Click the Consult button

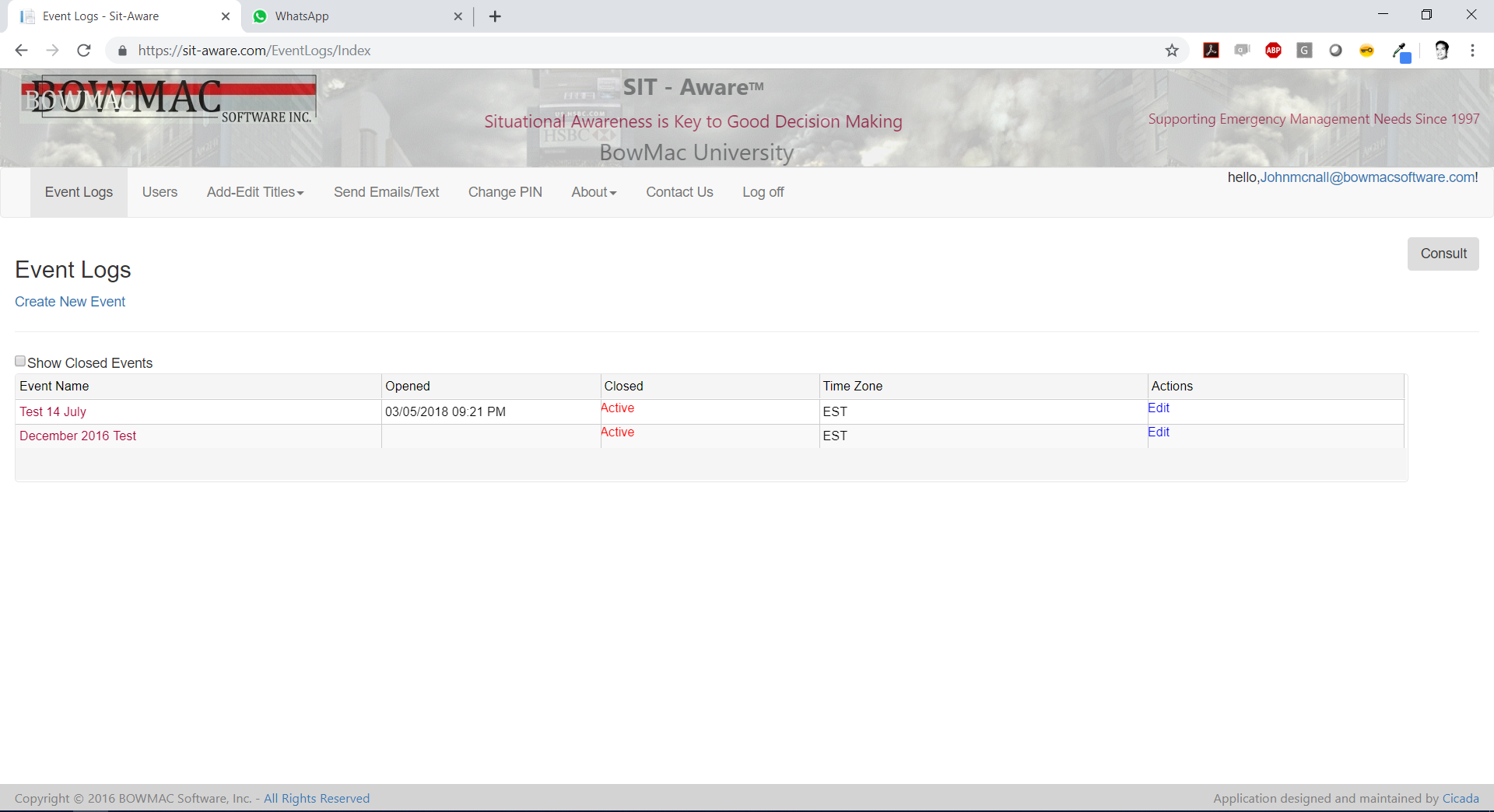[x=1443, y=254]
